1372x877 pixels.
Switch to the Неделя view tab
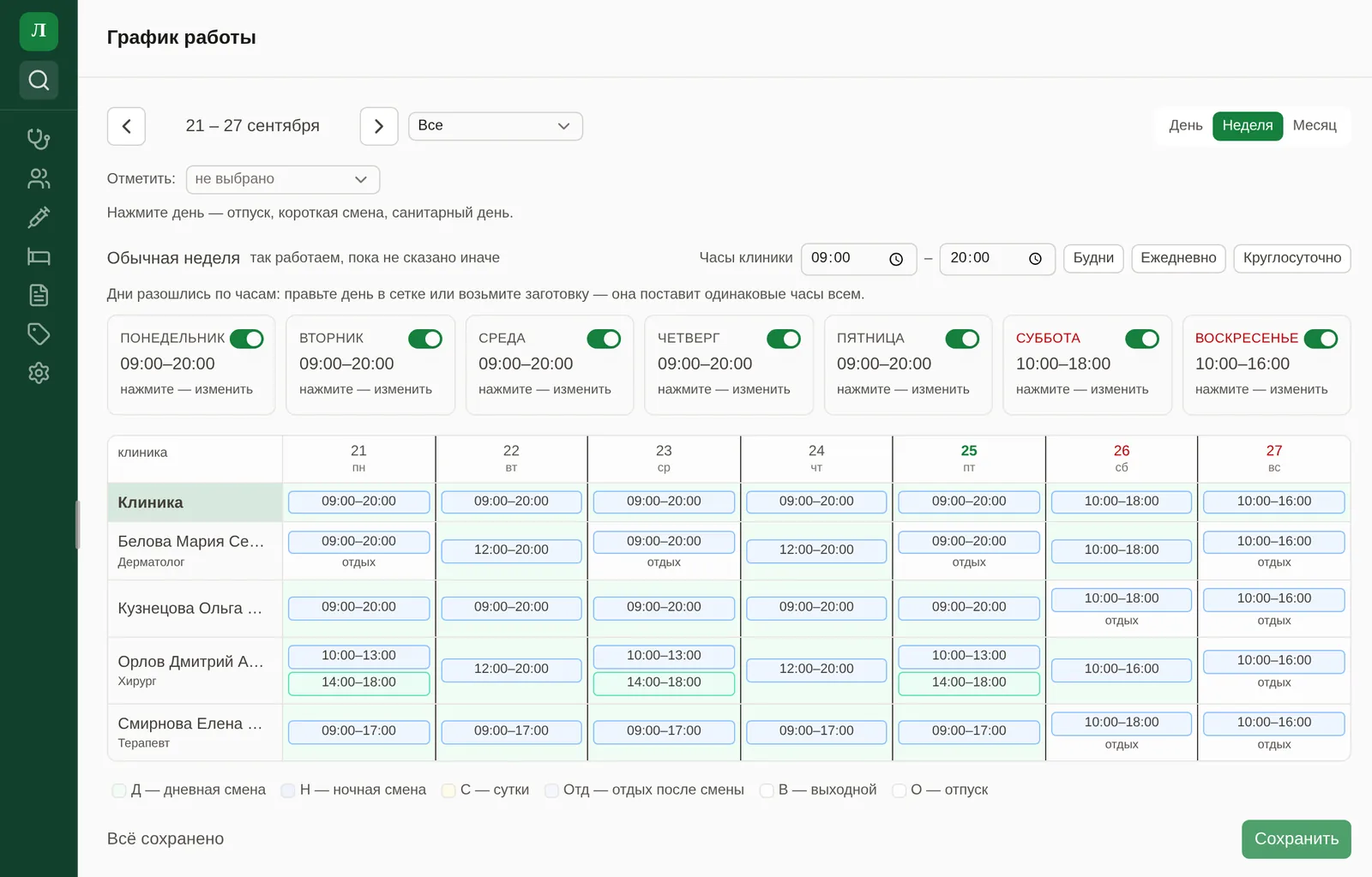pos(1248,126)
